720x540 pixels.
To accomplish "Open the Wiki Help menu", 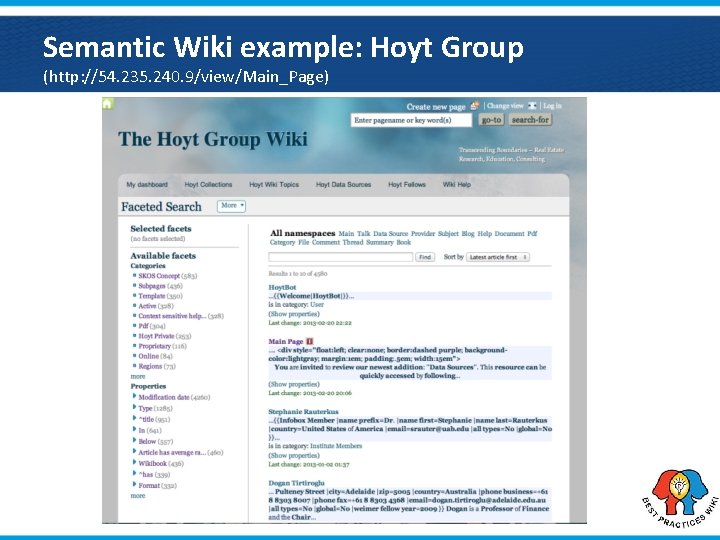I will pyautogui.click(x=456, y=185).
